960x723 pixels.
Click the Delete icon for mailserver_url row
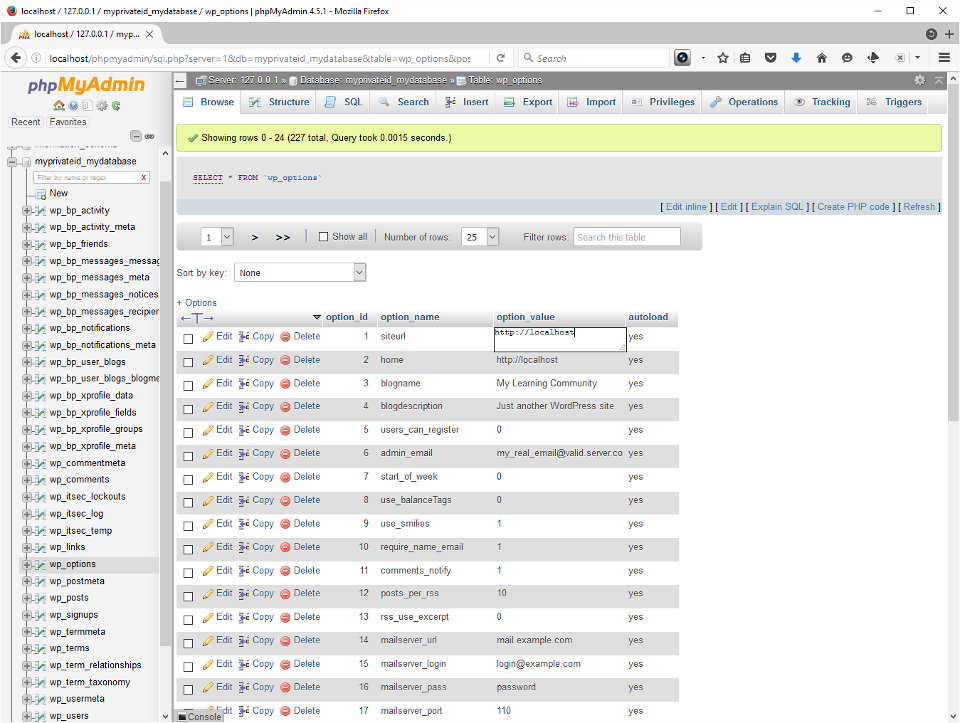[285, 641]
